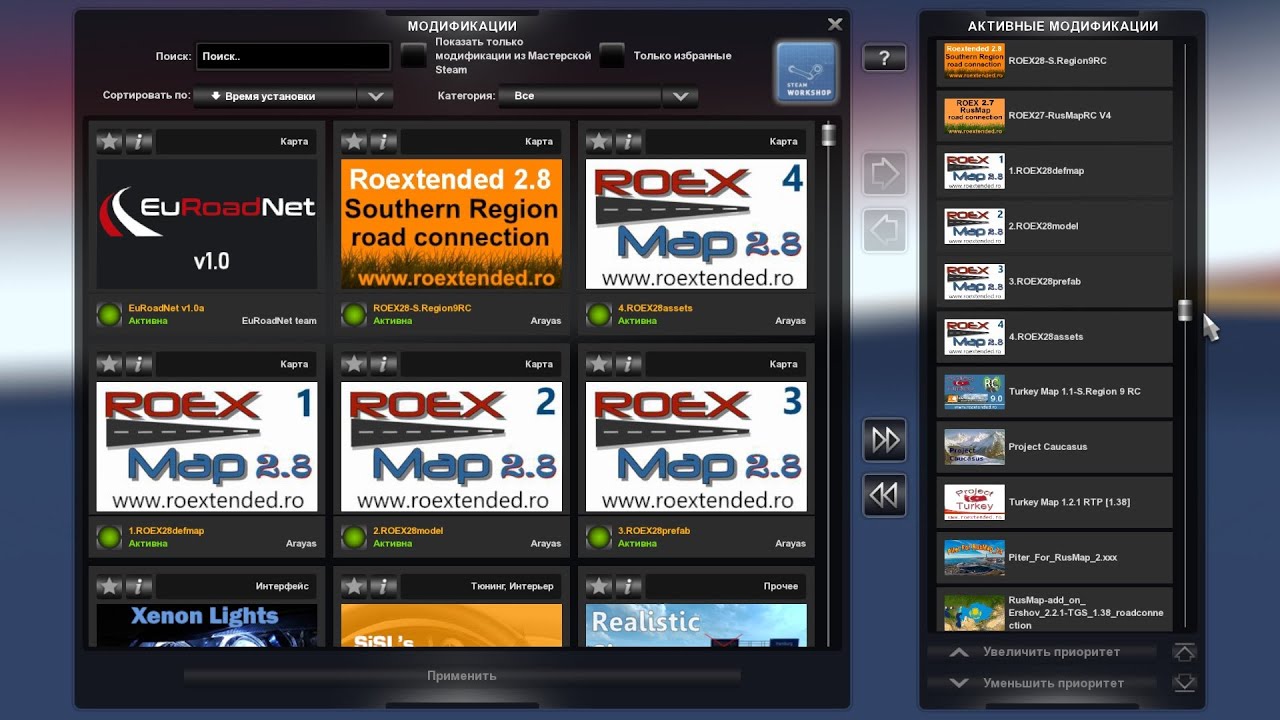This screenshot has height=720, width=1280.
Task: Open the question mark help button
Action: point(884,58)
